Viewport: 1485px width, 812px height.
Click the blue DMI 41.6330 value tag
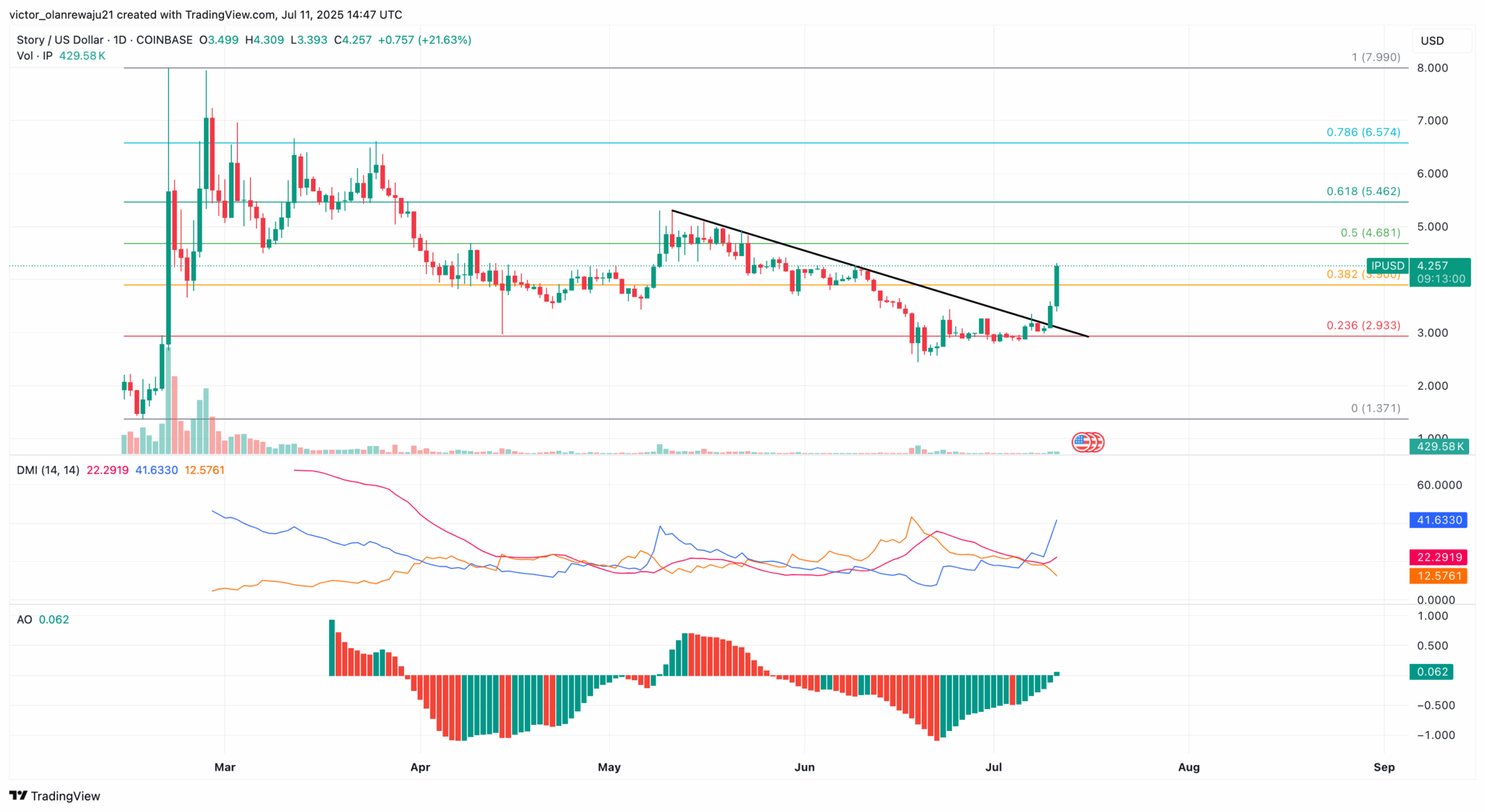1439,521
